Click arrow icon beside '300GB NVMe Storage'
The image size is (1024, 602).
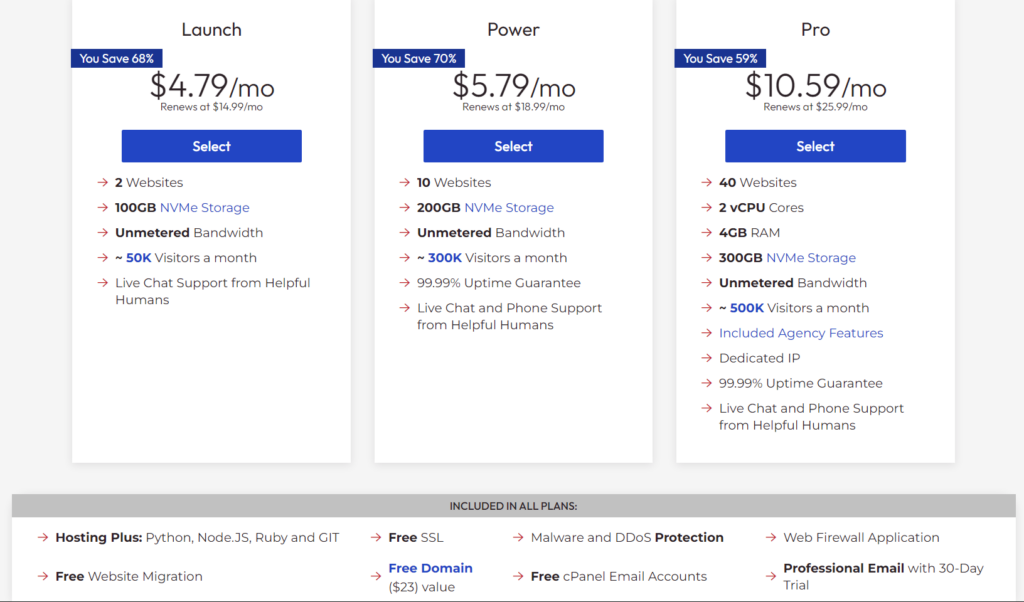(706, 258)
